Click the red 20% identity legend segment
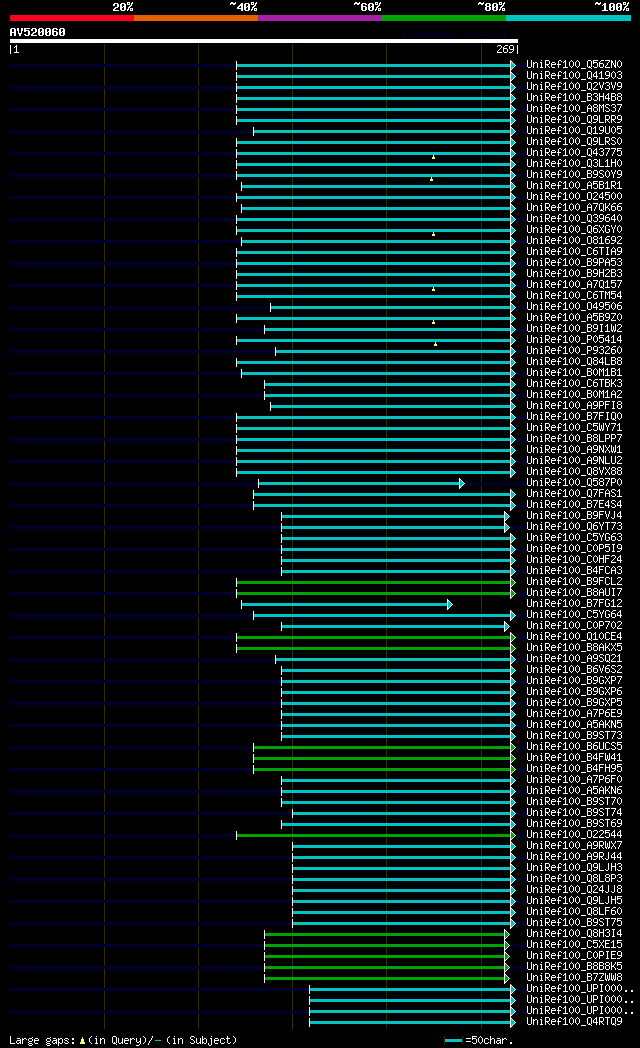 pos(71,18)
